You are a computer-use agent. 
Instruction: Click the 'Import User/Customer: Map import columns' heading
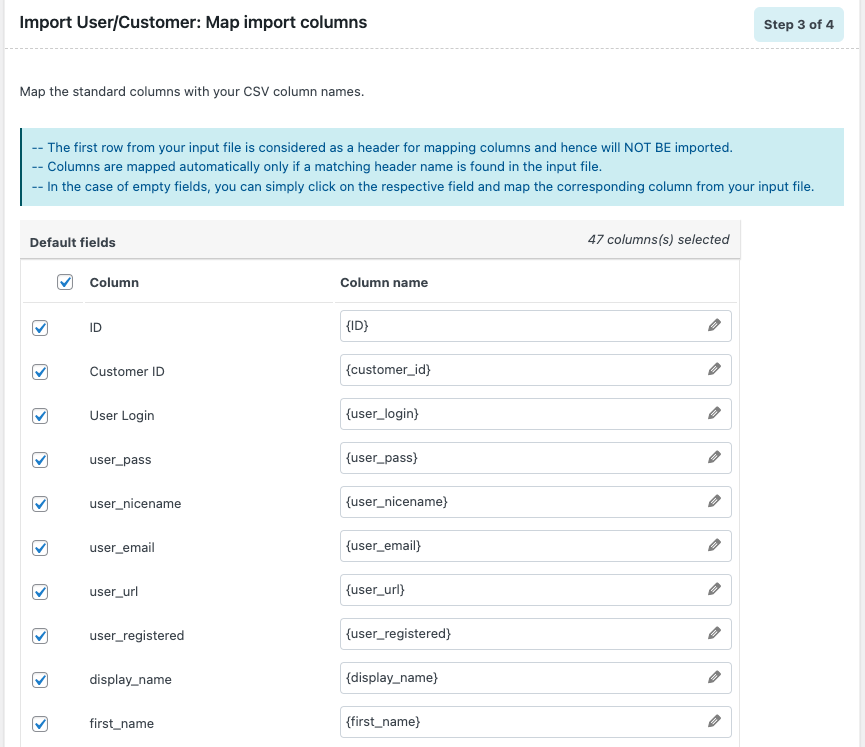(193, 23)
